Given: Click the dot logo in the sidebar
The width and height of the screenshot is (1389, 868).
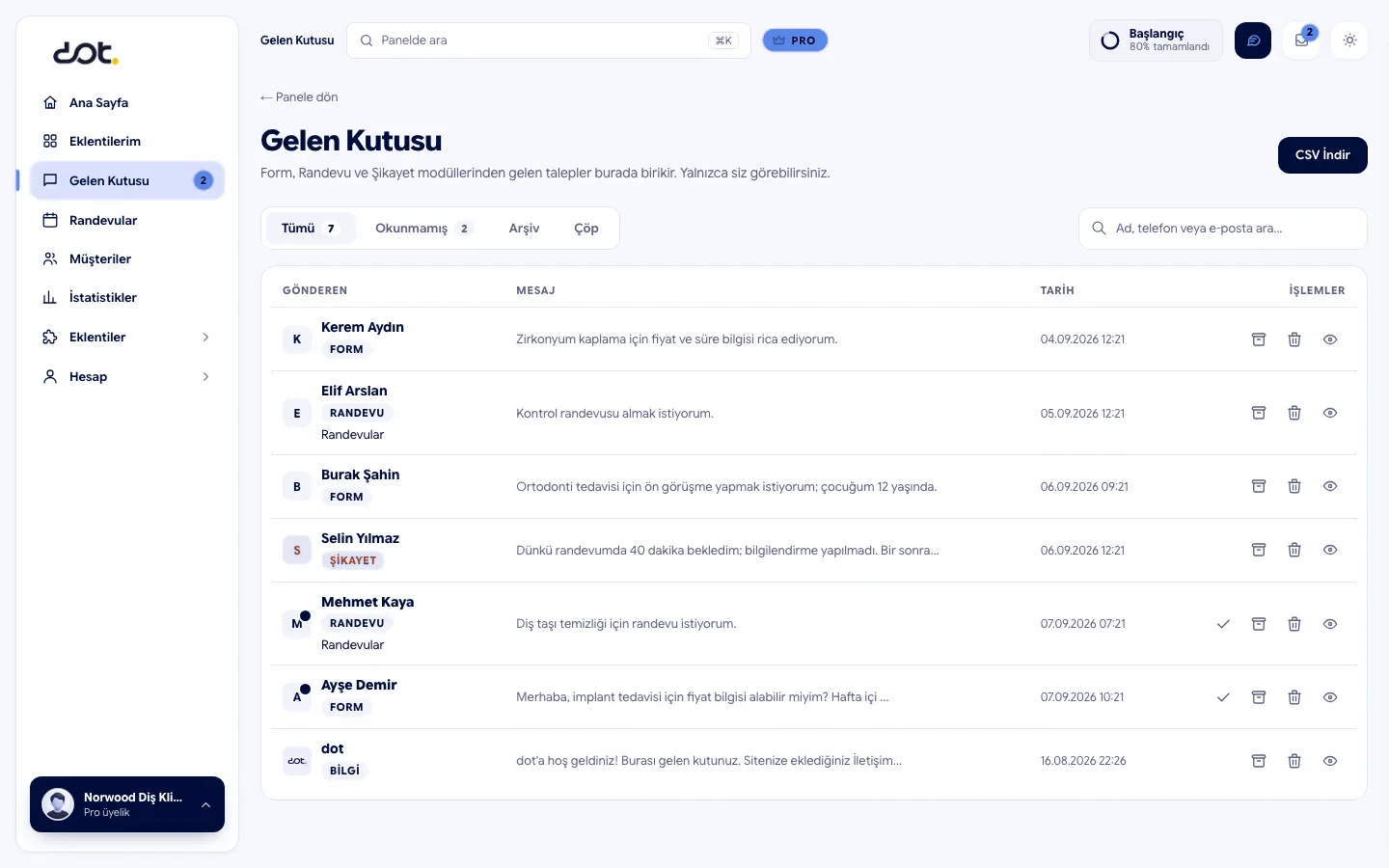Looking at the screenshot, I should tap(85, 53).
